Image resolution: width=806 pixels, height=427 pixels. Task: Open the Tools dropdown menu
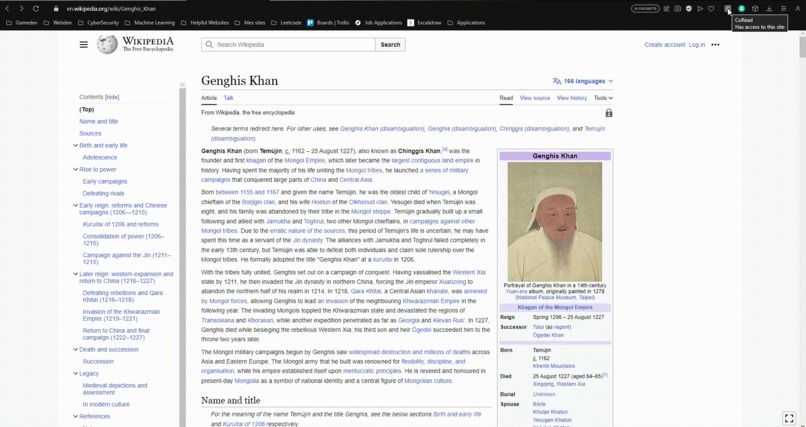tap(603, 98)
